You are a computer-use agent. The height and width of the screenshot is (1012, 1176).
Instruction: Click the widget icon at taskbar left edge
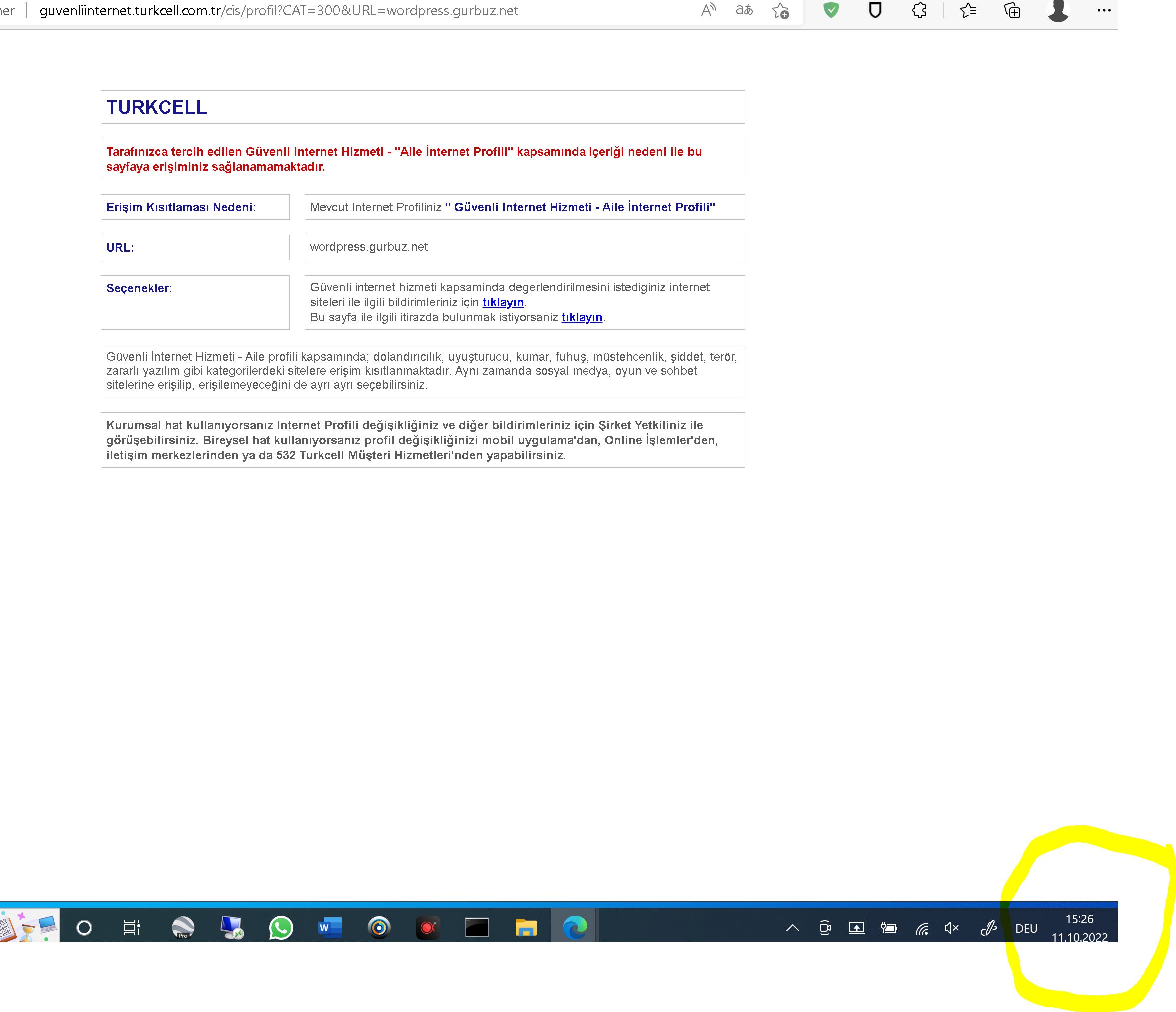tap(29, 925)
